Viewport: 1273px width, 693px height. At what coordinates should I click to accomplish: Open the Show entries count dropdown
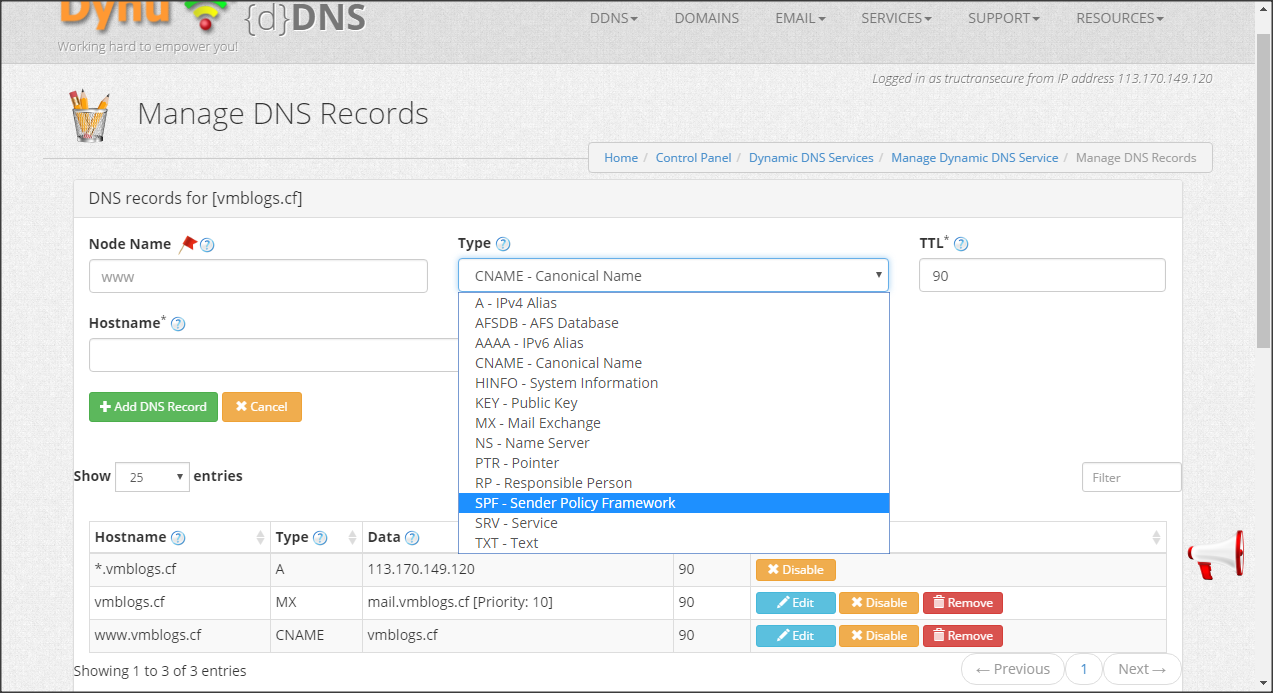pos(152,477)
